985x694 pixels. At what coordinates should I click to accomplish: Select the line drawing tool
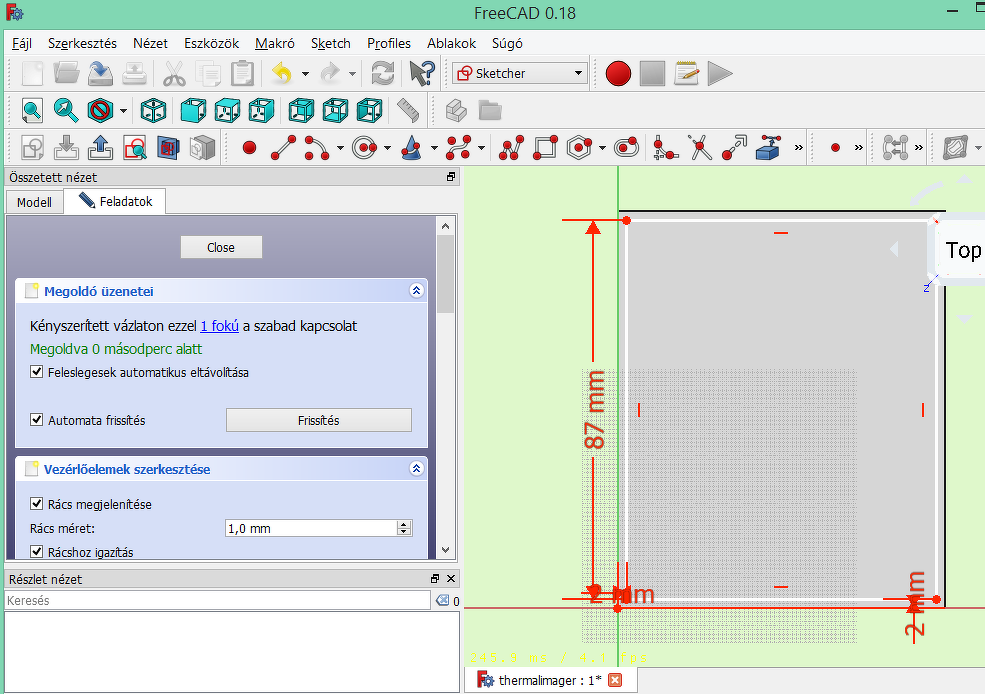pyautogui.click(x=284, y=148)
